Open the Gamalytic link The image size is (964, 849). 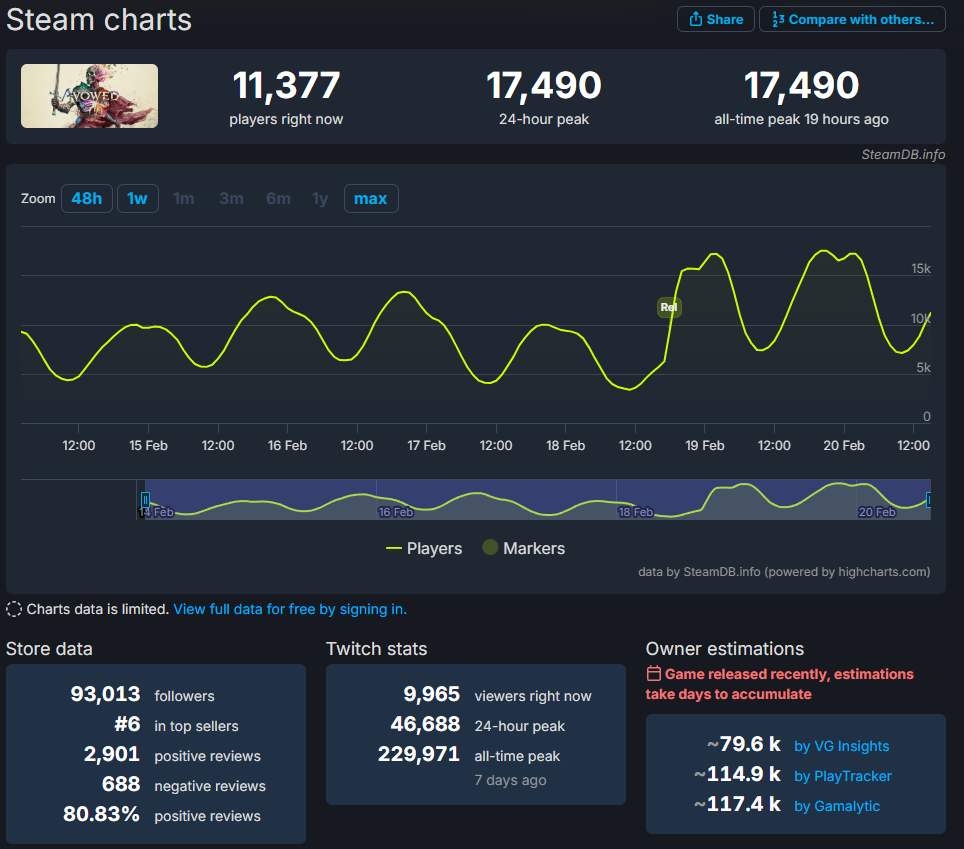click(x=837, y=806)
